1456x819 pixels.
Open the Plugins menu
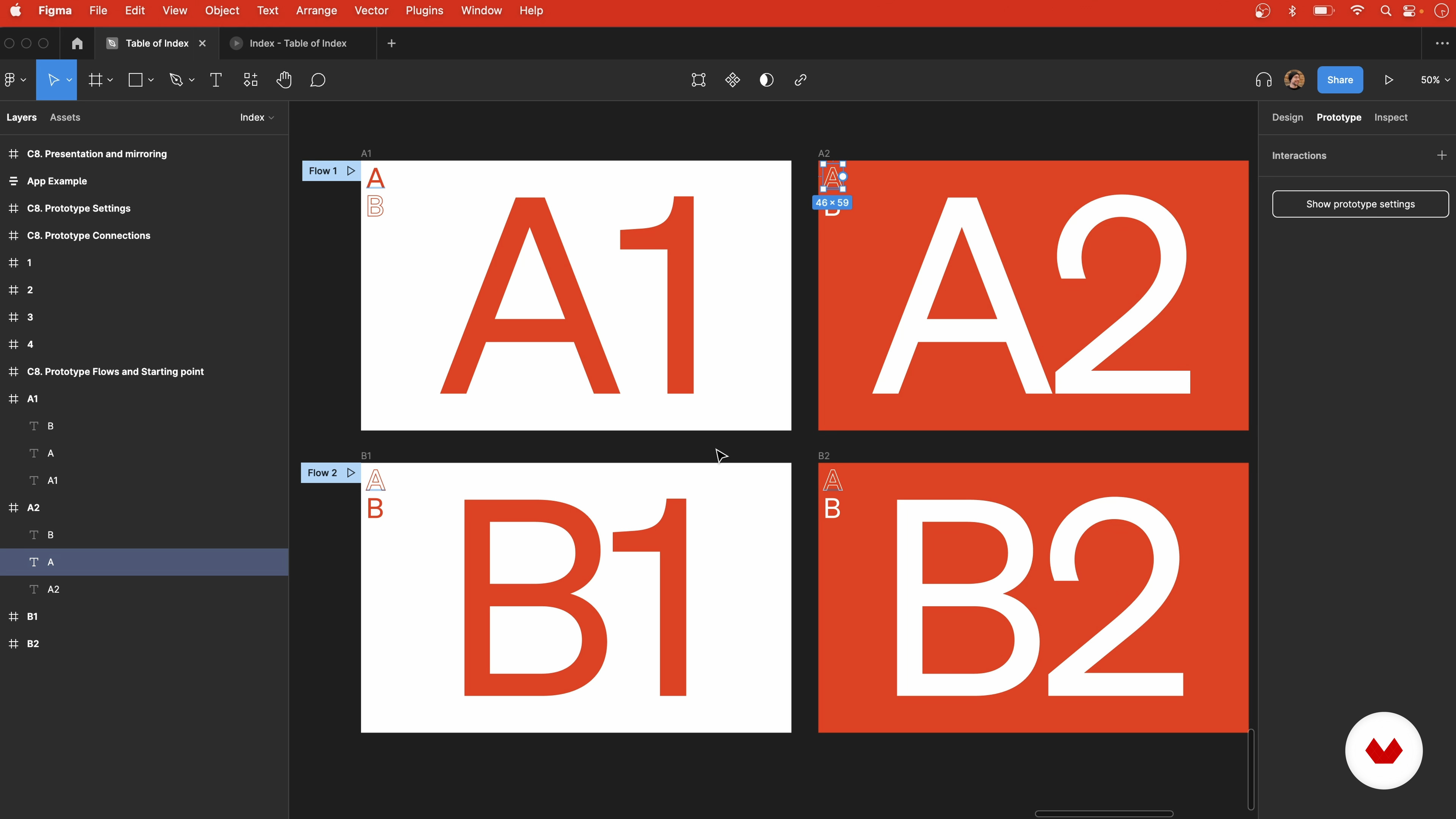point(425,11)
